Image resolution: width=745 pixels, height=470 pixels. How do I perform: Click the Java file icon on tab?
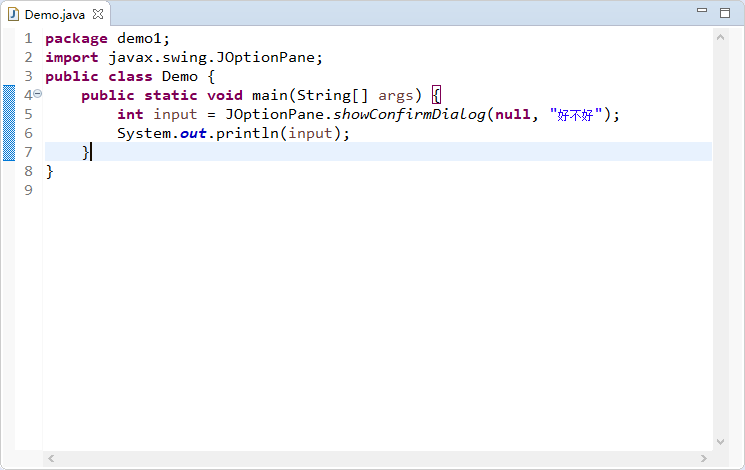[13, 14]
